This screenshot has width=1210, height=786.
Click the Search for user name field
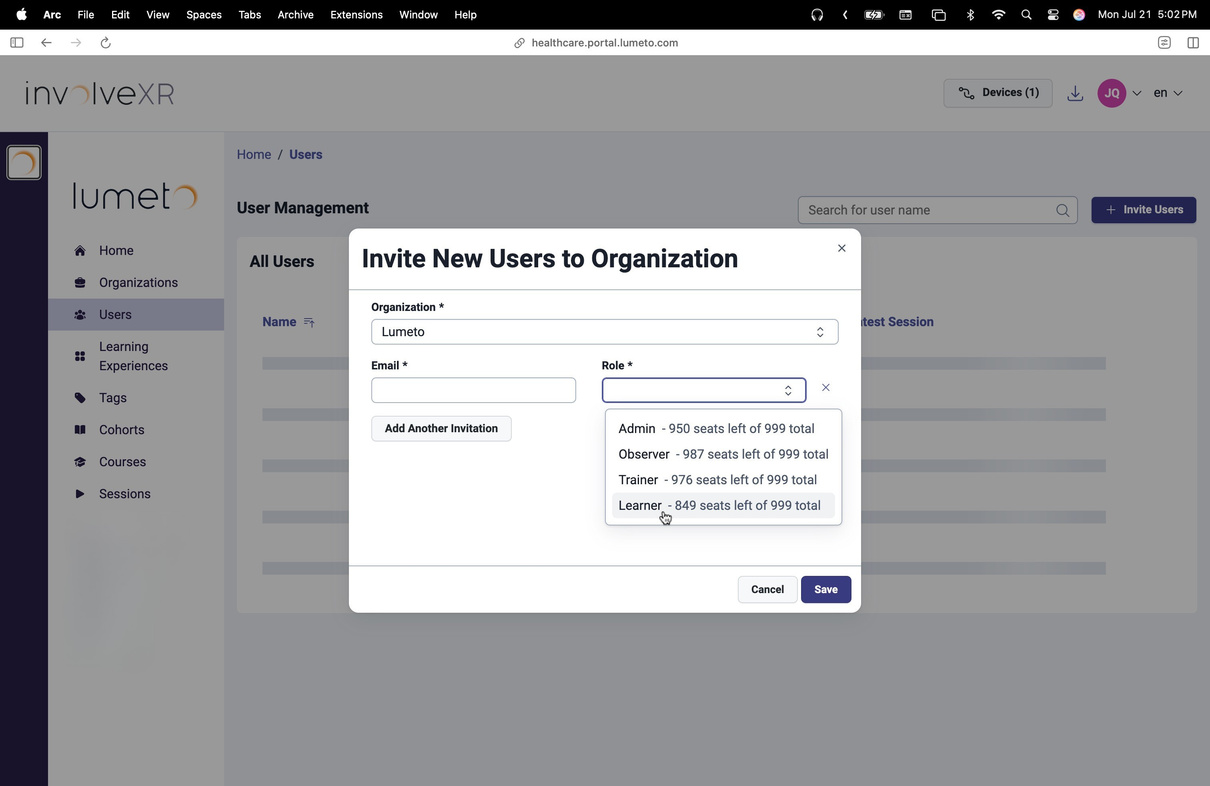(937, 210)
